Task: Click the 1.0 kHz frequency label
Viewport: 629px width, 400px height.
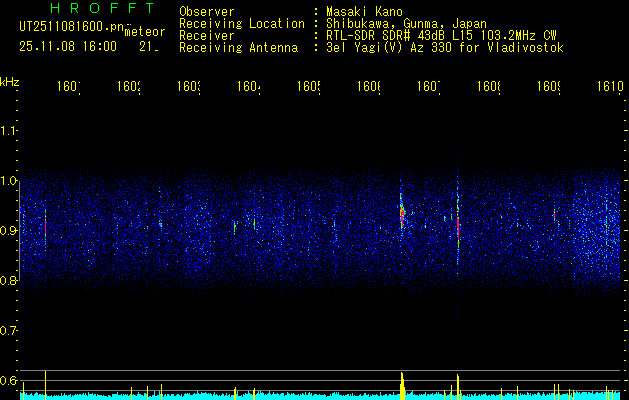Action: pyautogui.click(x=8, y=181)
